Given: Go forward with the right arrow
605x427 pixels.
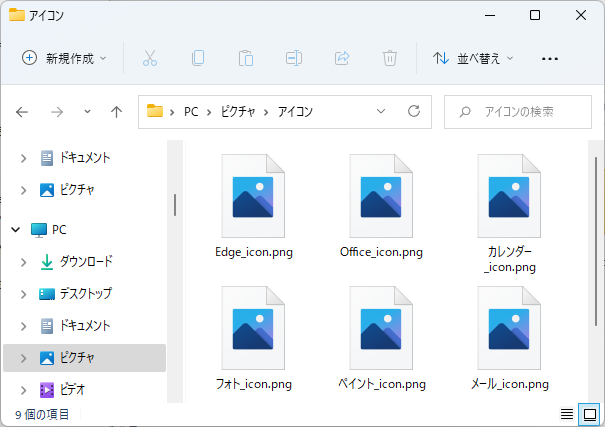Looking at the screenshot, I should (x=57, y=112).
